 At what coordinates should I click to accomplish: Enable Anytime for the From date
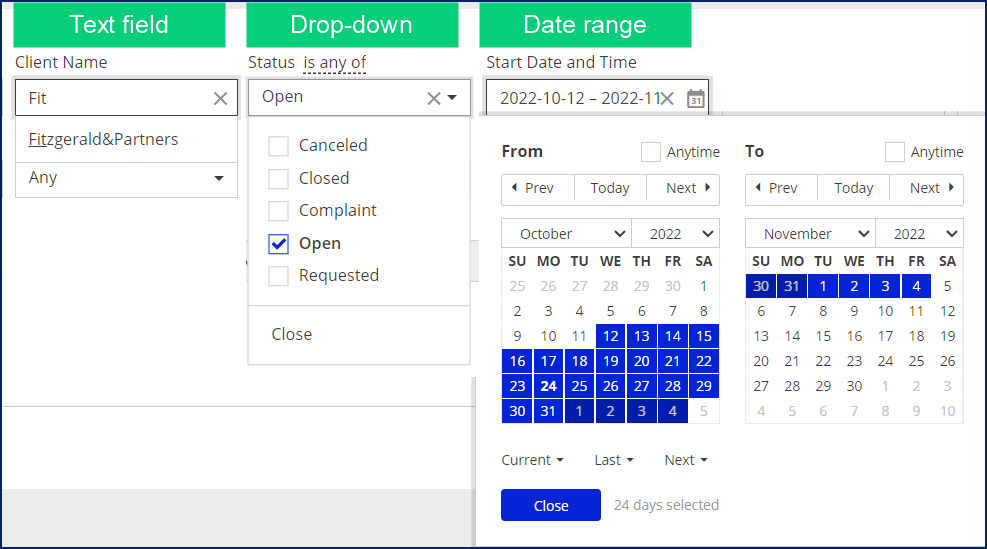click(x=650, y=152)
